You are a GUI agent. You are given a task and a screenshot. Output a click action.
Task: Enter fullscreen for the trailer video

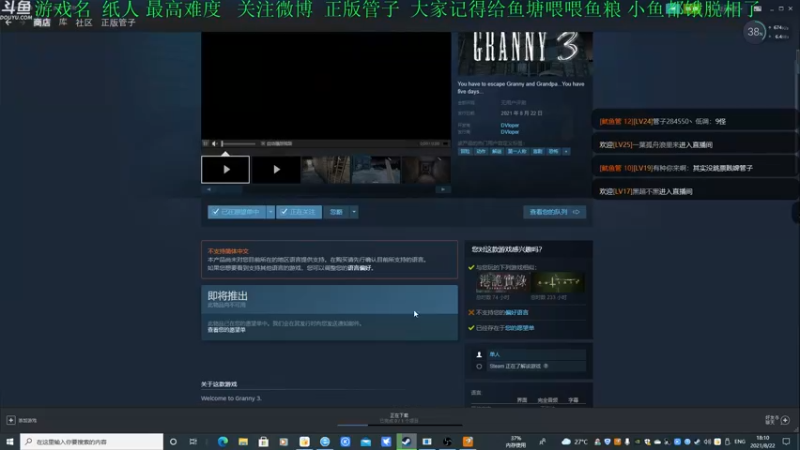pos(445,144)
